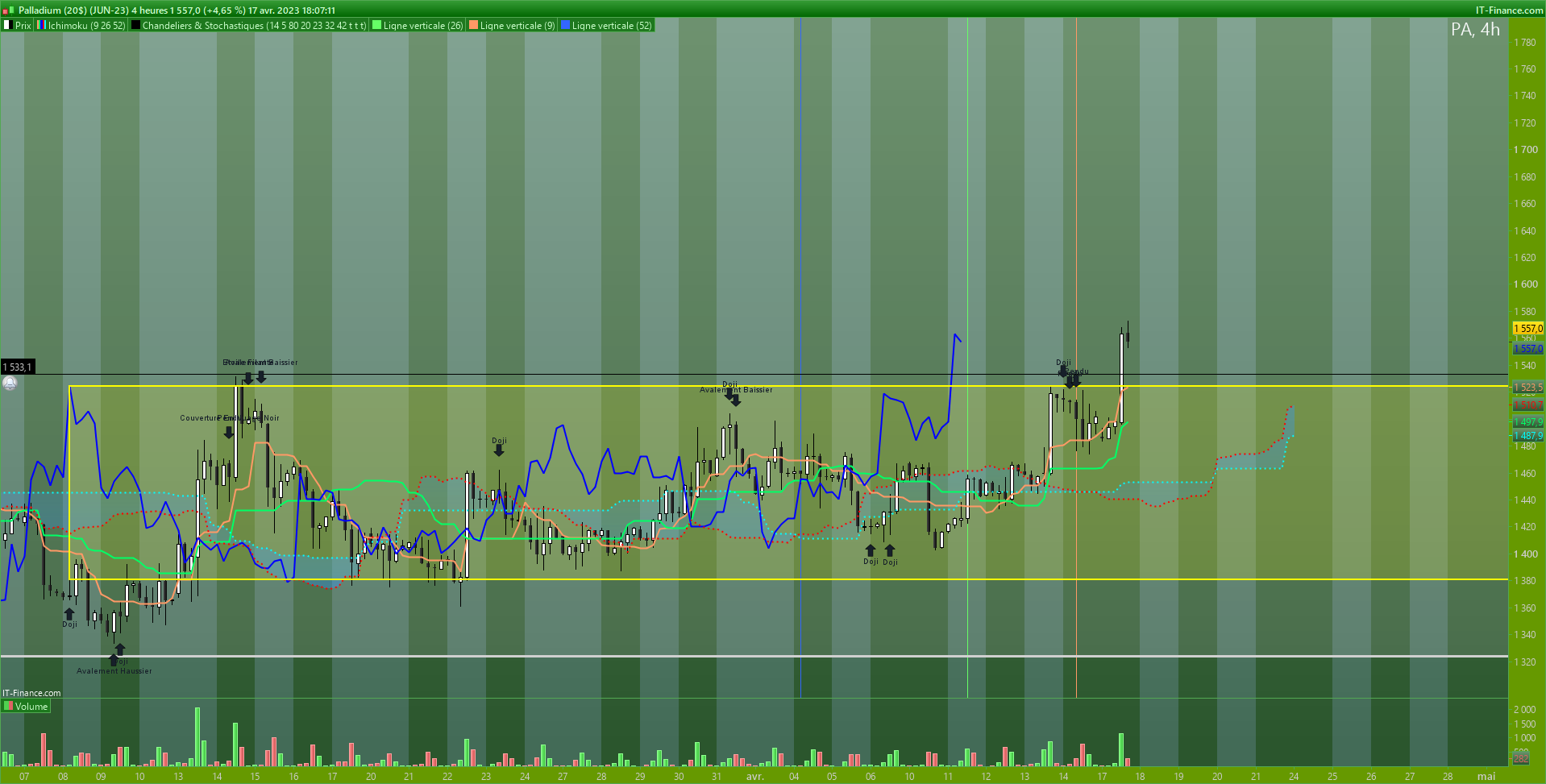
Task: Click the alert bell icon below 1 533,1
Action: tap(10, 384)
